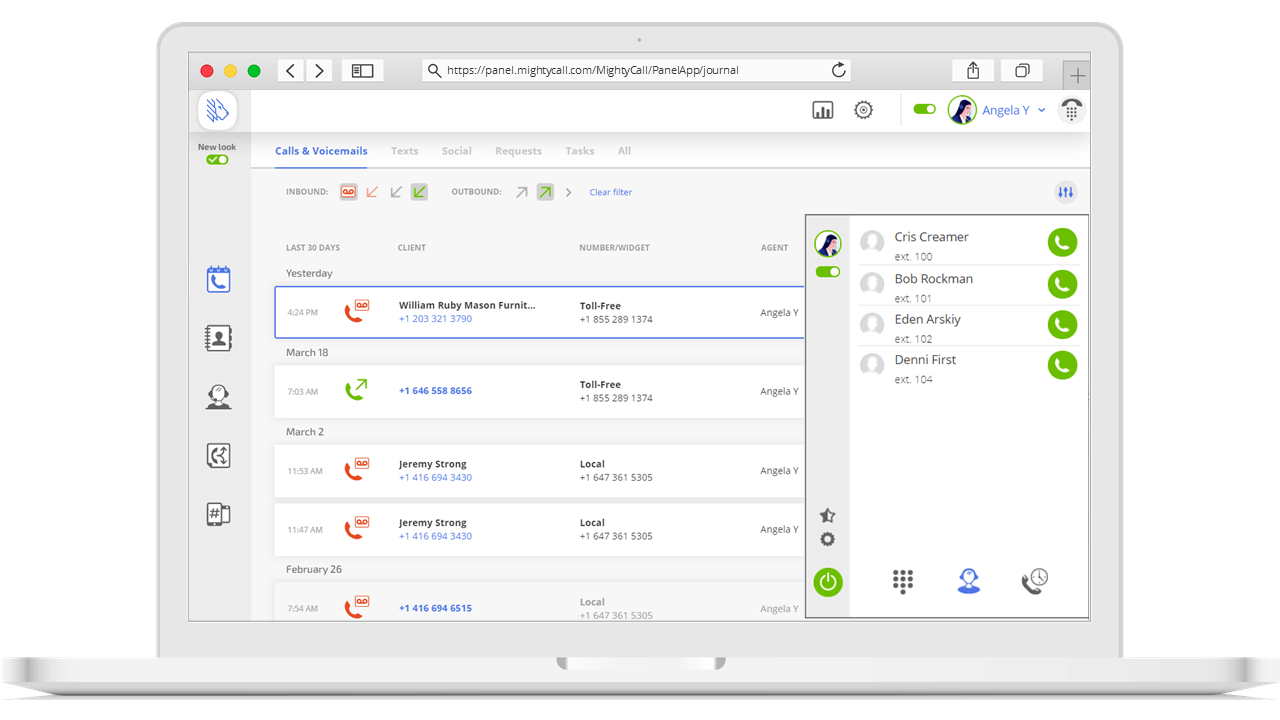
Task: Switch to the Requests tab
Action: [x=518, y=151]
